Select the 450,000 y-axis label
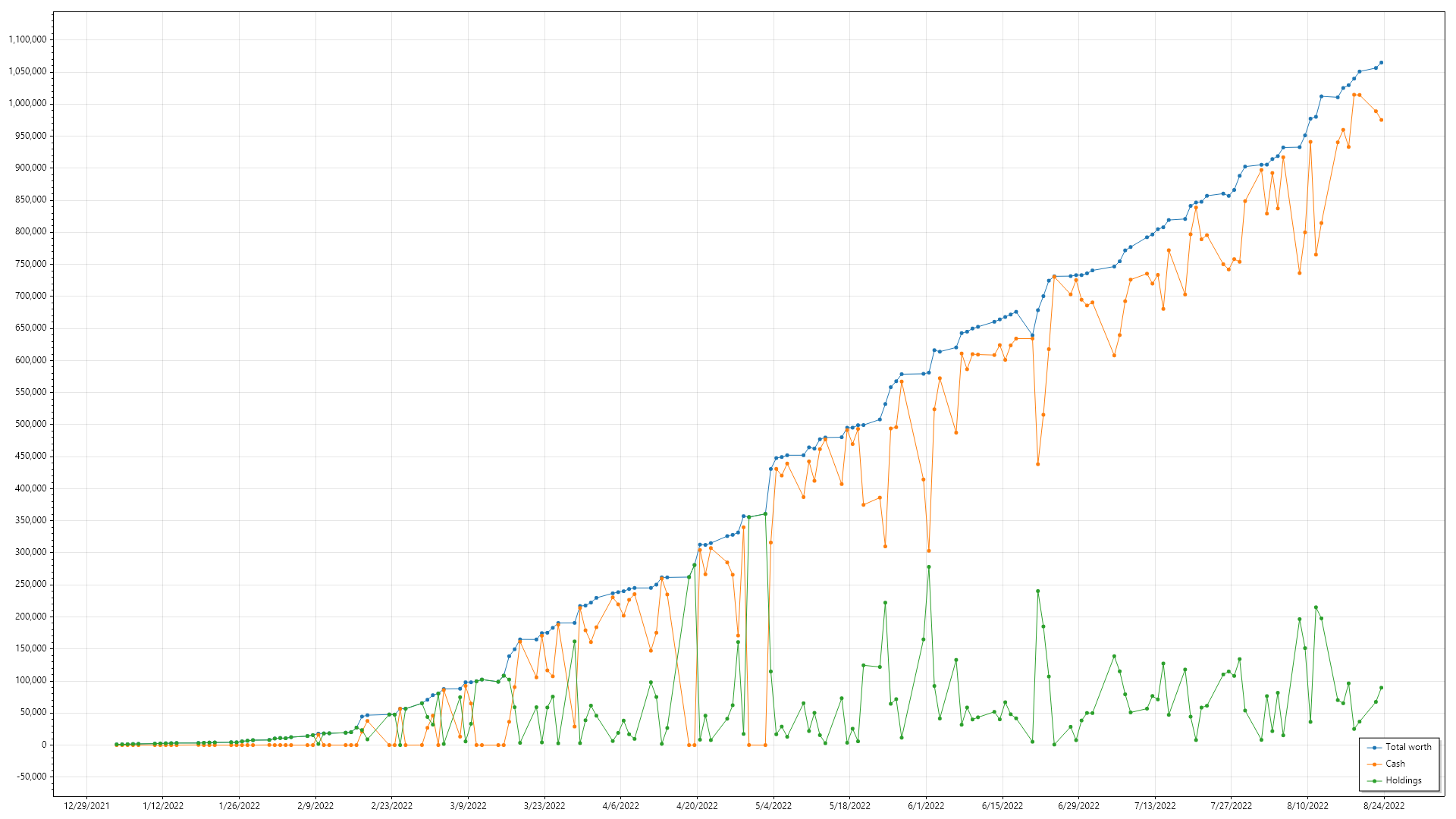1456x819 pixels. pos(31,456)
